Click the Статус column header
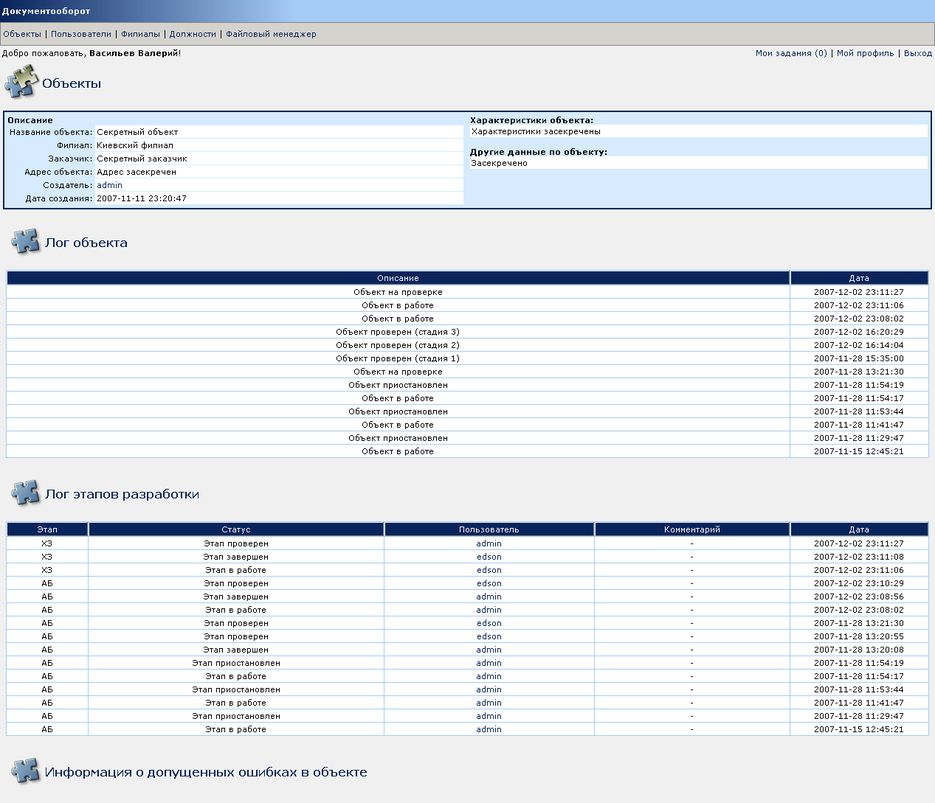The width and height of the screenshot is (935, 803). coord(236,529)
